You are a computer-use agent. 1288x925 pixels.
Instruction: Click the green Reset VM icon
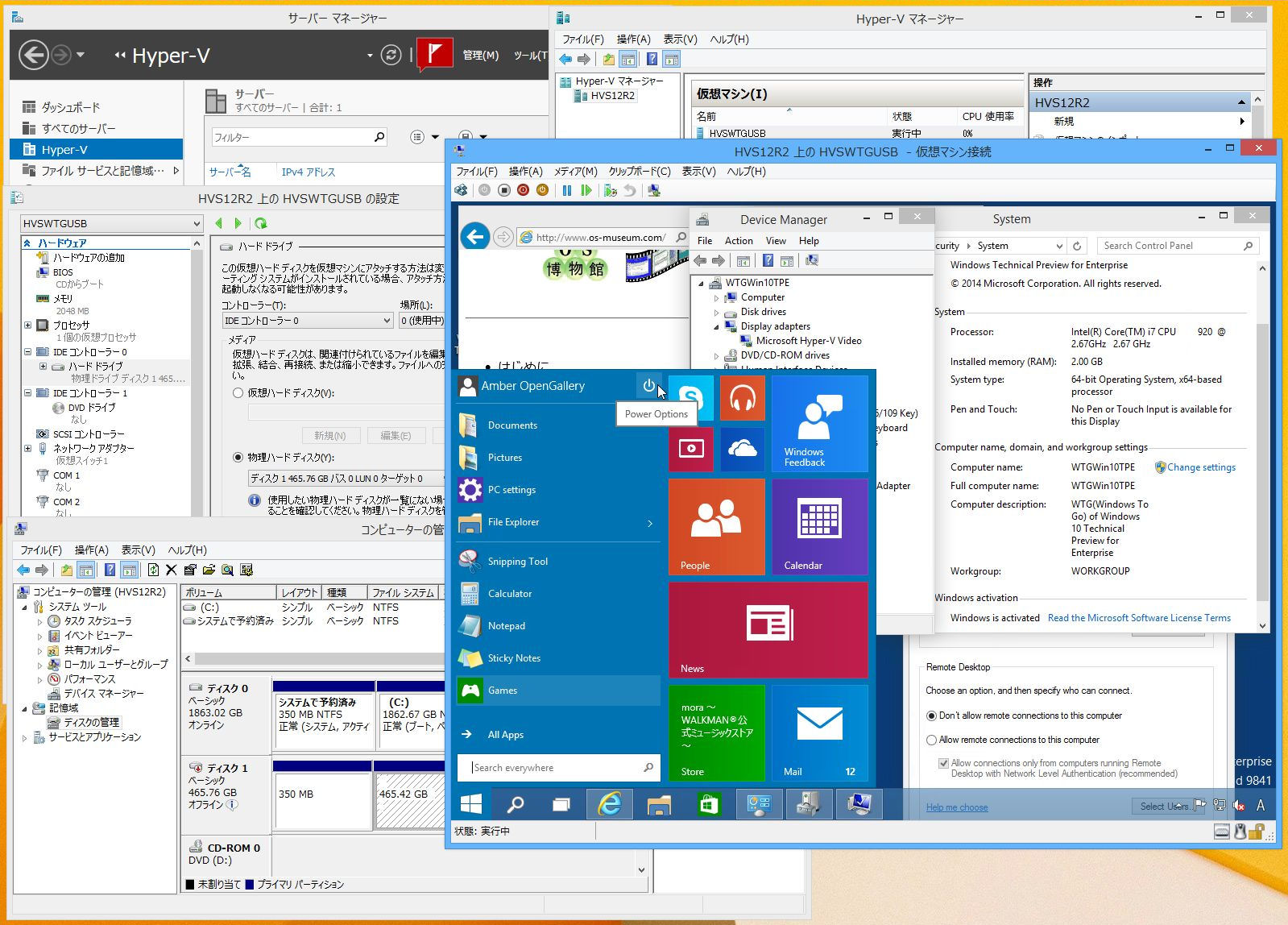pyautogui.click(x=586, y=190)
